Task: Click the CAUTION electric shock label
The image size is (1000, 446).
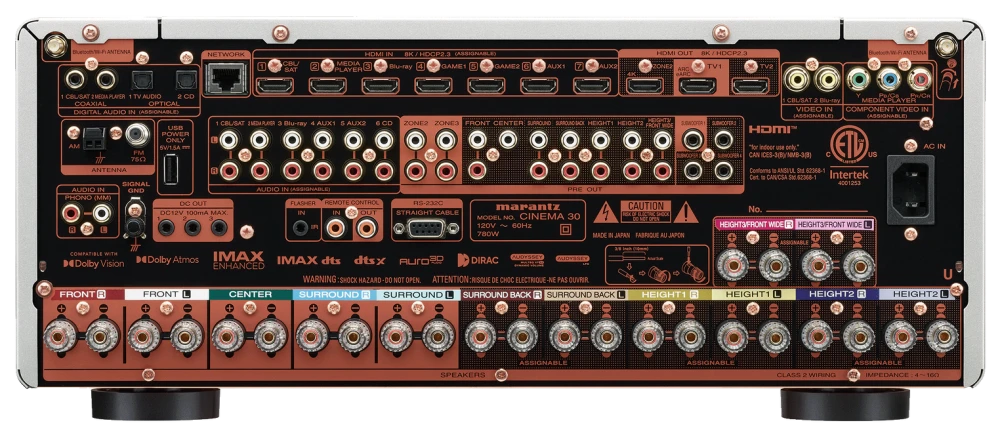Action: point(645,211)
